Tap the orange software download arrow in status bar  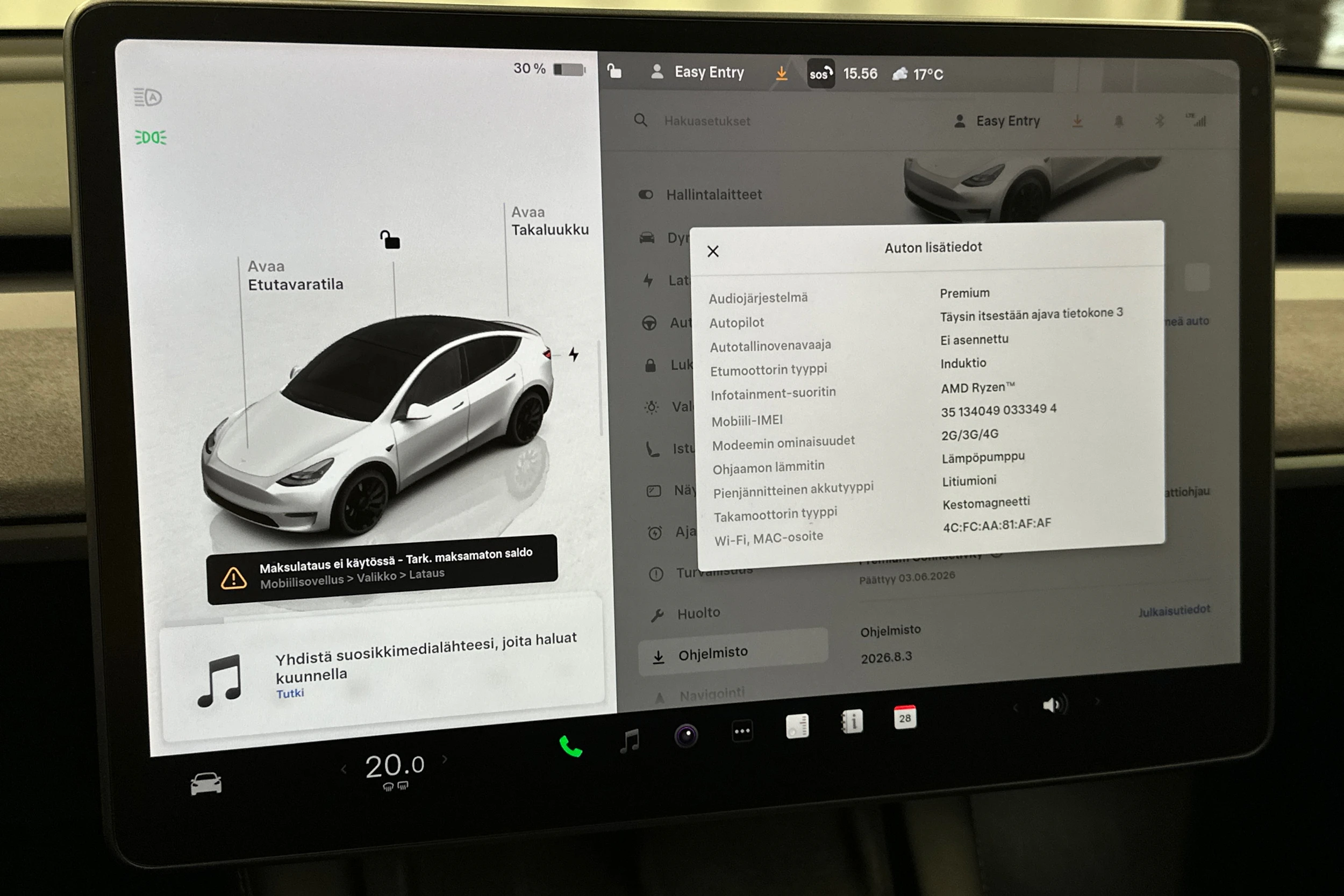pos(781,73)
